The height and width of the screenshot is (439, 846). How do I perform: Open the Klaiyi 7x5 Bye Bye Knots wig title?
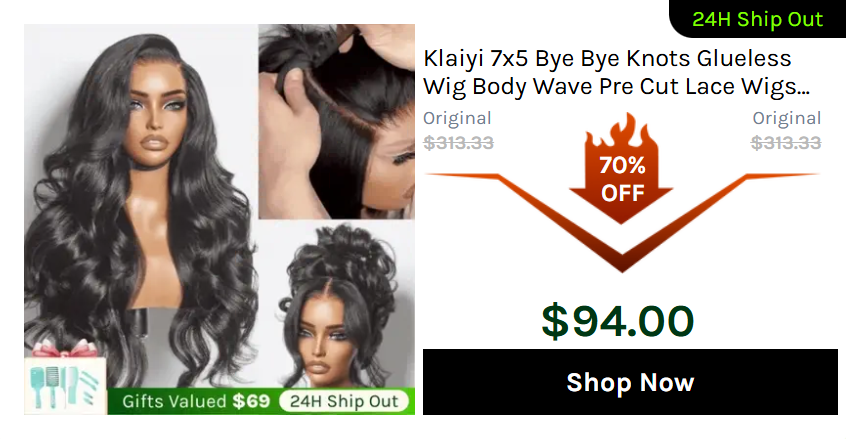617,72
